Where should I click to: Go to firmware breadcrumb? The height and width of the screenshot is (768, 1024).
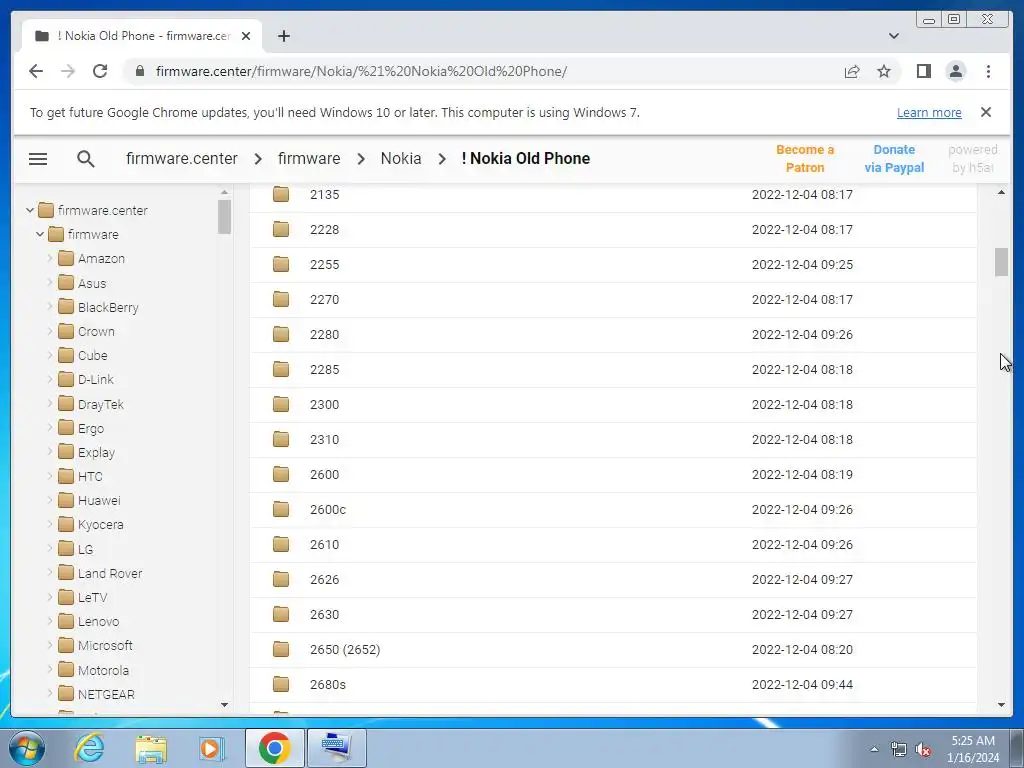[x=309, y=159]
